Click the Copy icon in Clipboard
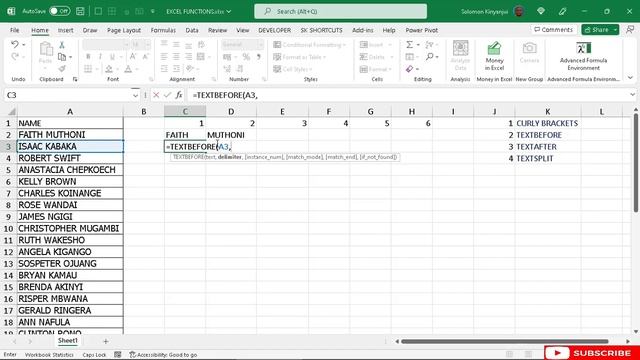 click(x=62, y=57)
